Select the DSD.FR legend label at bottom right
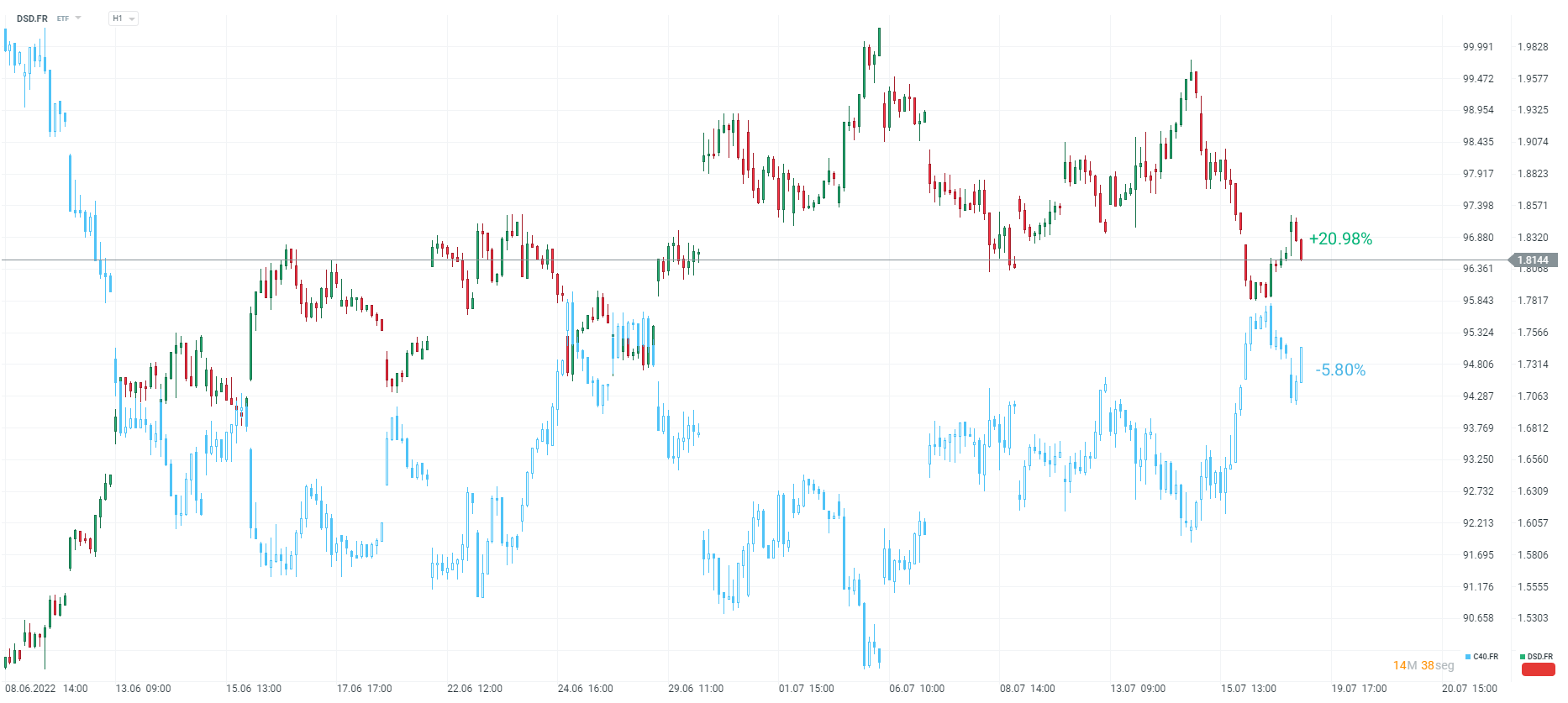 click(x=1540, y=657)
